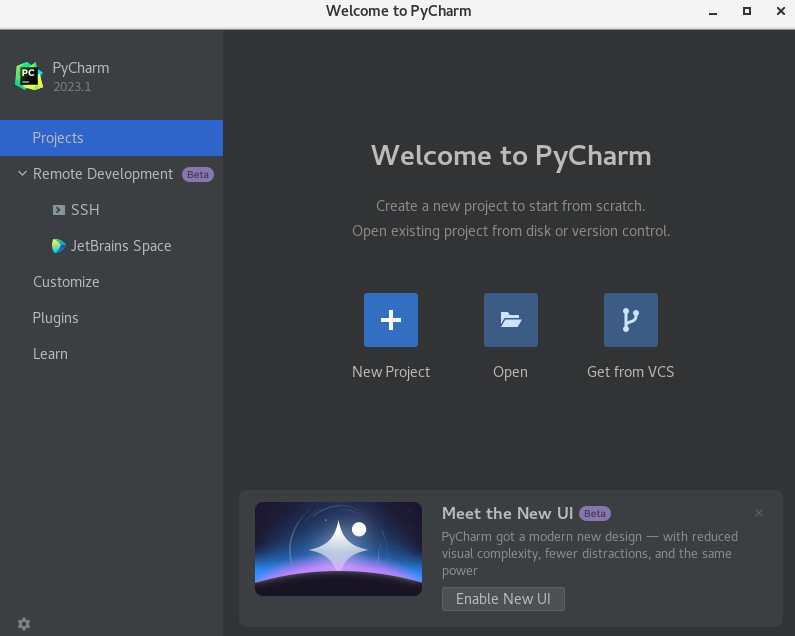
Task: Click the Beta badge beside Remote Development
Action: tap(198, 174)
